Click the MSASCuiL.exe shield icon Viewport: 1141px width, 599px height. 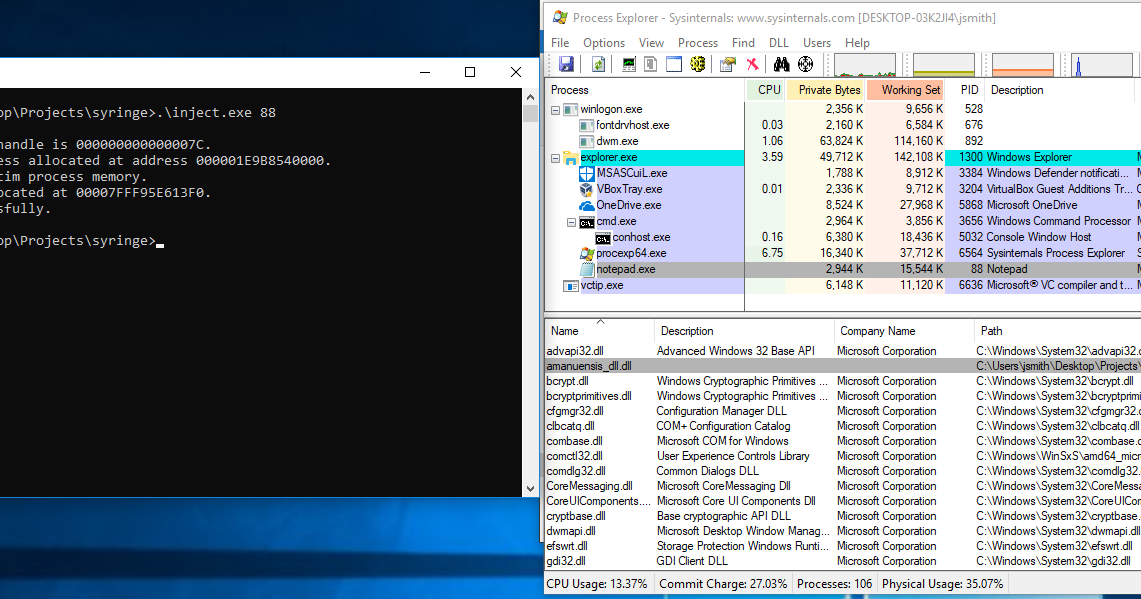tap(587, 173)
